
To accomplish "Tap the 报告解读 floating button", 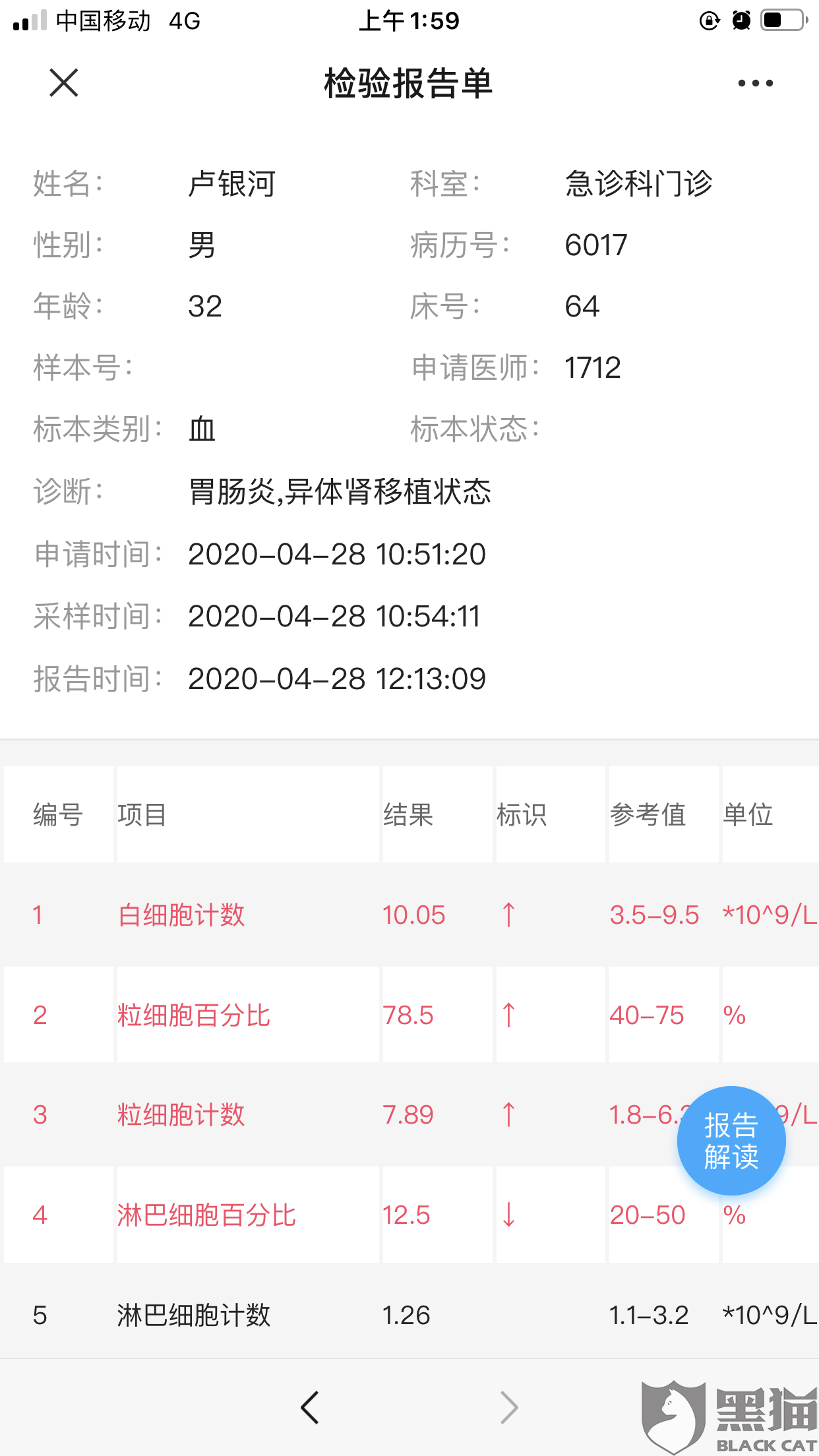I will 731,1140.
